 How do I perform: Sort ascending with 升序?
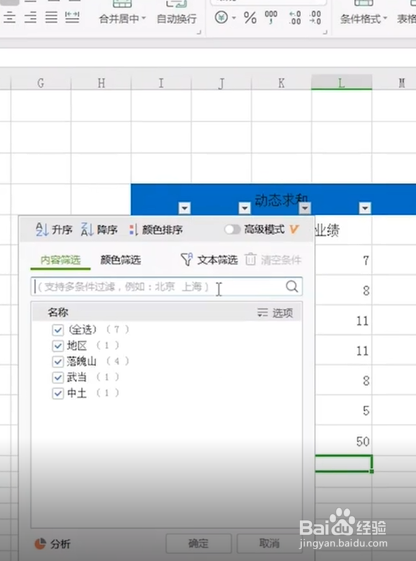54,229
